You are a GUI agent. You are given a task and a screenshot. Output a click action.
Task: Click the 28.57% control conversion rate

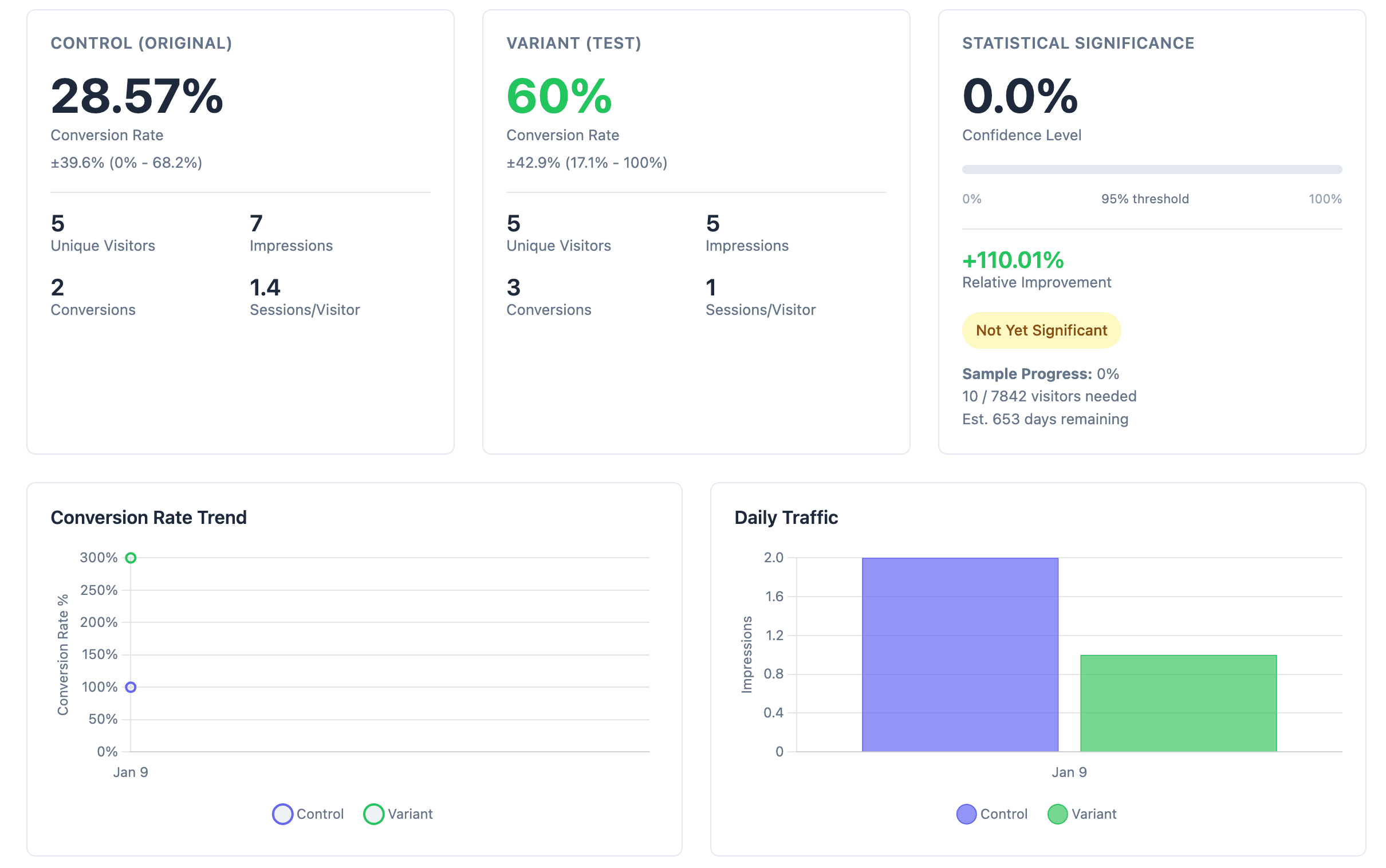[x=137, y=96]
